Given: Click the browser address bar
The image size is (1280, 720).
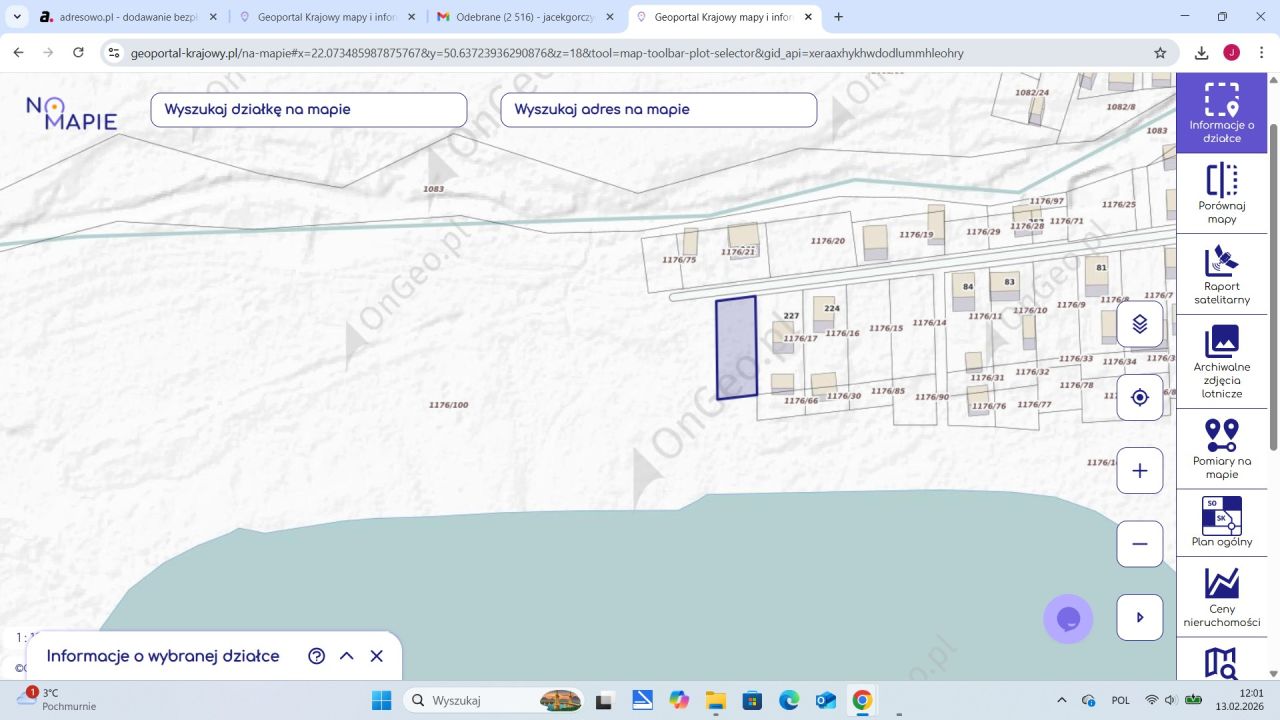Looking at the screenshot, I should tap(640, 53).
